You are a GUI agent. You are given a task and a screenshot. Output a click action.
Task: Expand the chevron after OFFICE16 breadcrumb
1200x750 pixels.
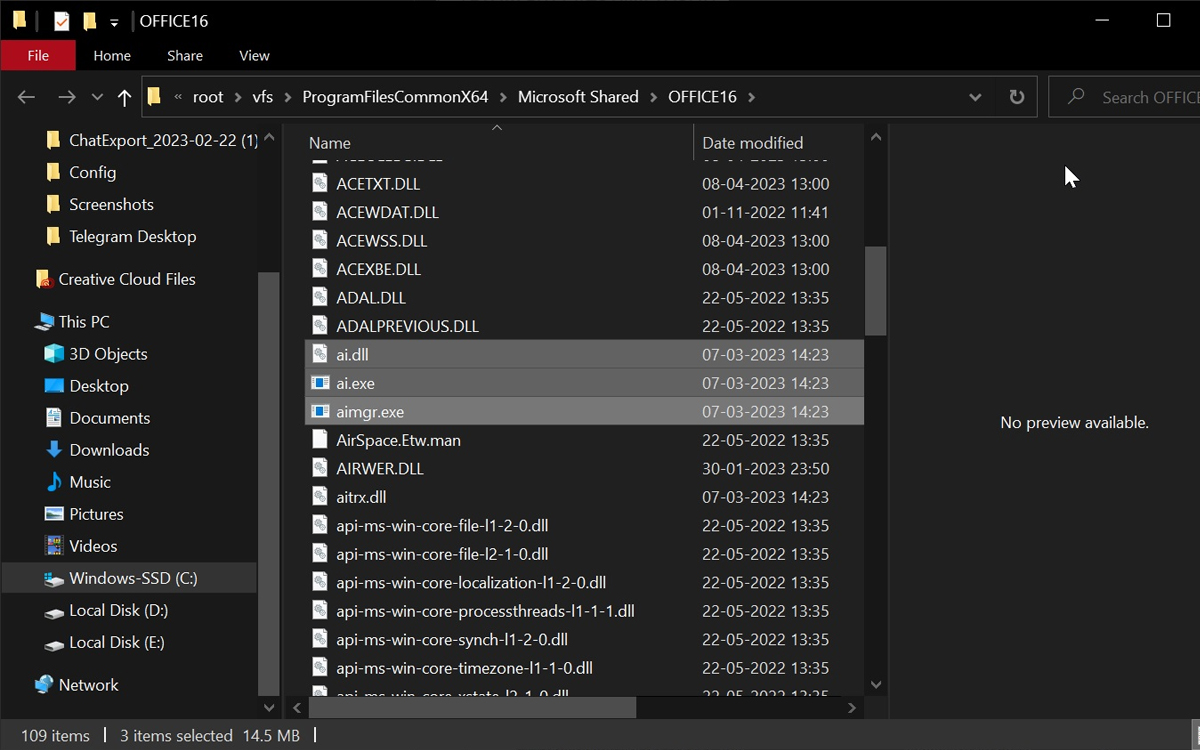pos(752,97)
